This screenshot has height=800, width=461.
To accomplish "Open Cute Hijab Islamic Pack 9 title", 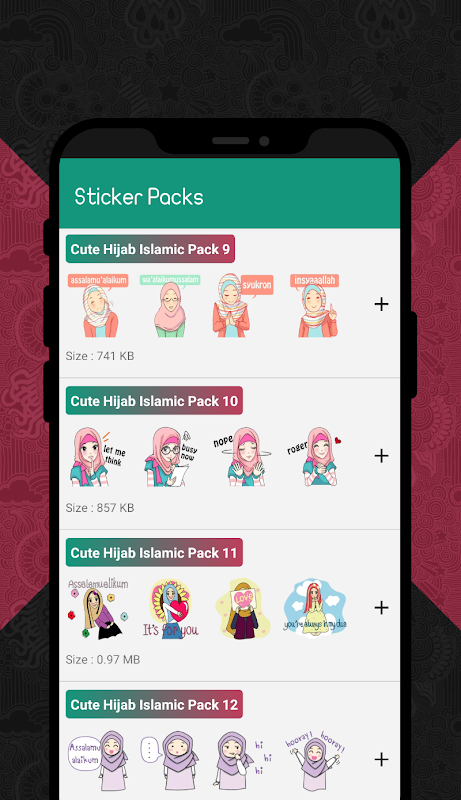I will (150, 249).
